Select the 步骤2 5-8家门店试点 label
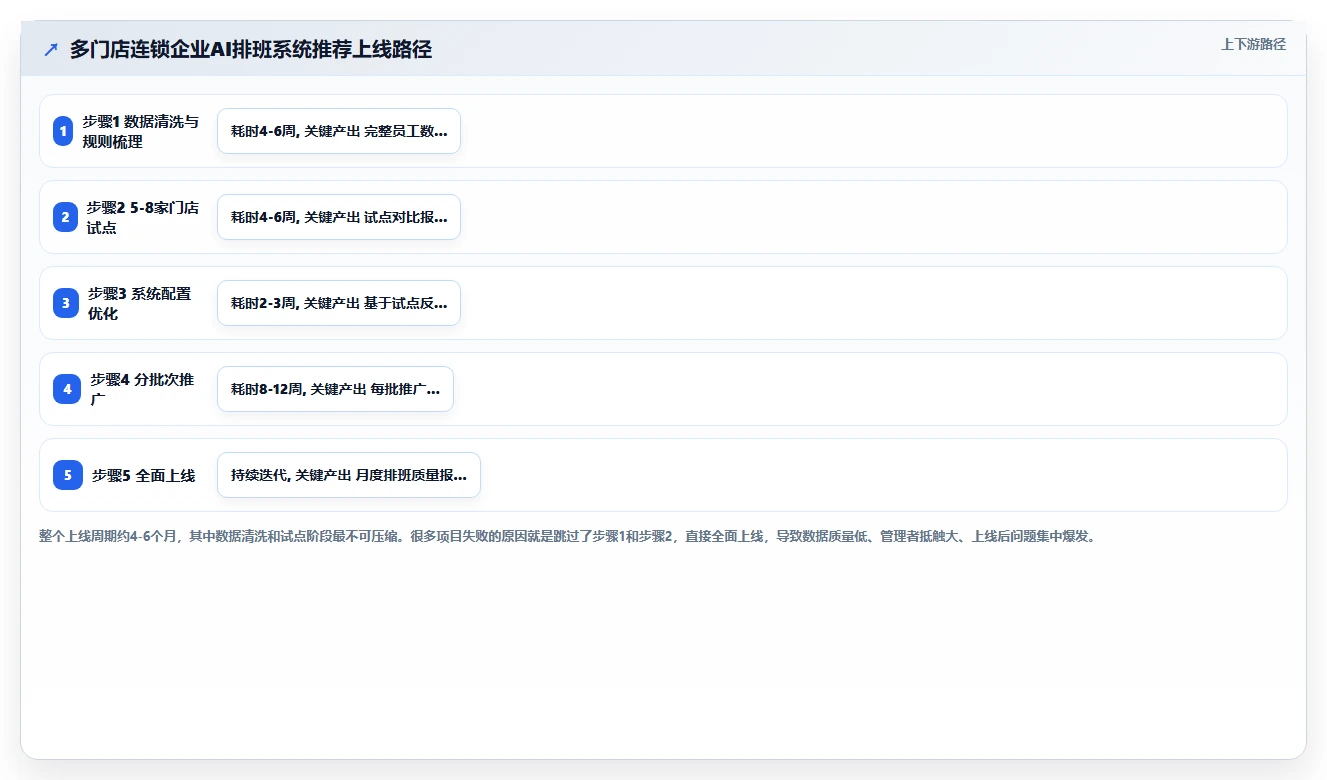 [142, 217]
